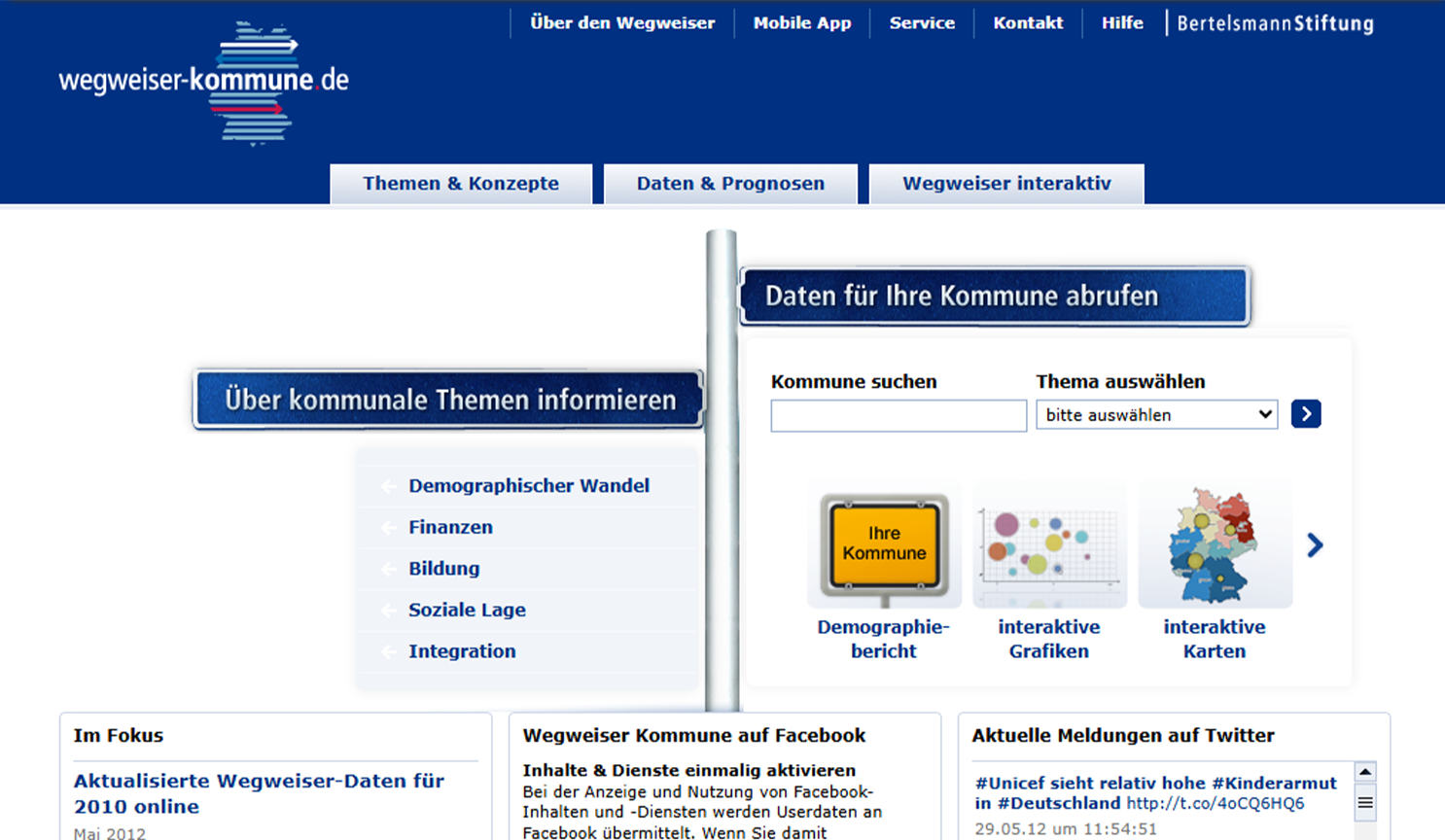
Task: Open the 'Hilfe' menu item
Action: 1122,23
